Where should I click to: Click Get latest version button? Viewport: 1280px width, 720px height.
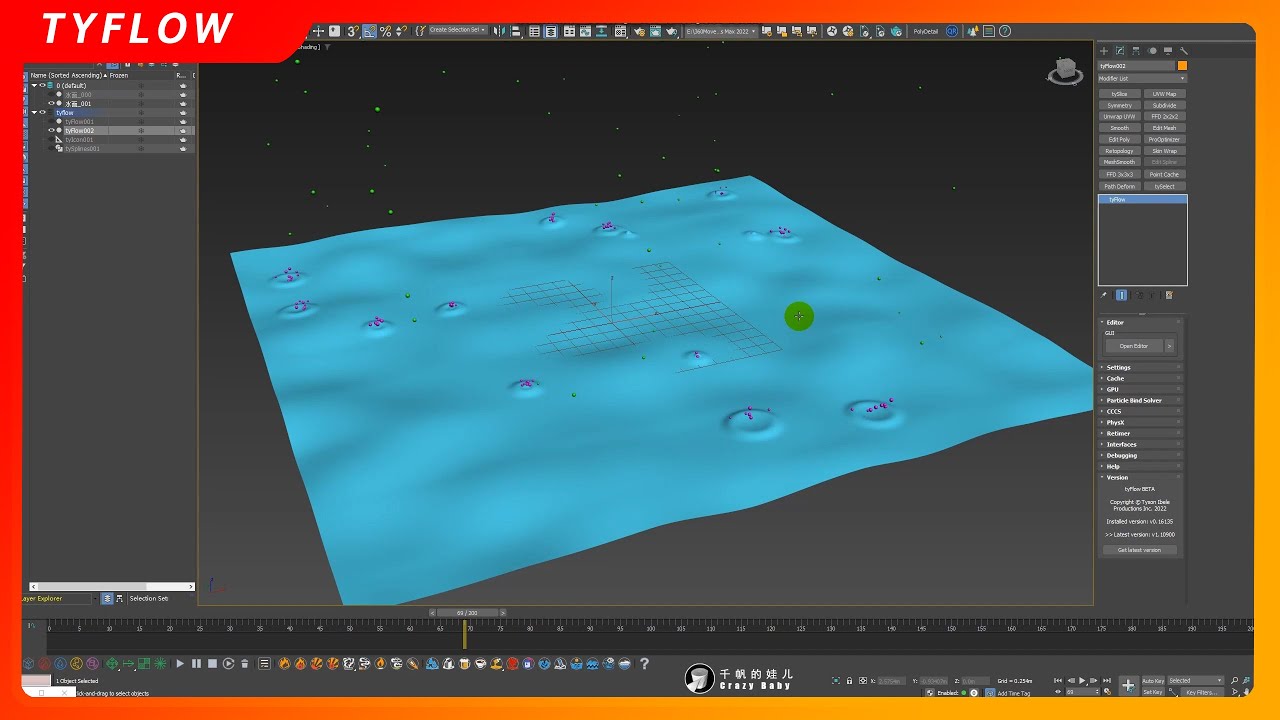click(x=1139, y=550)
